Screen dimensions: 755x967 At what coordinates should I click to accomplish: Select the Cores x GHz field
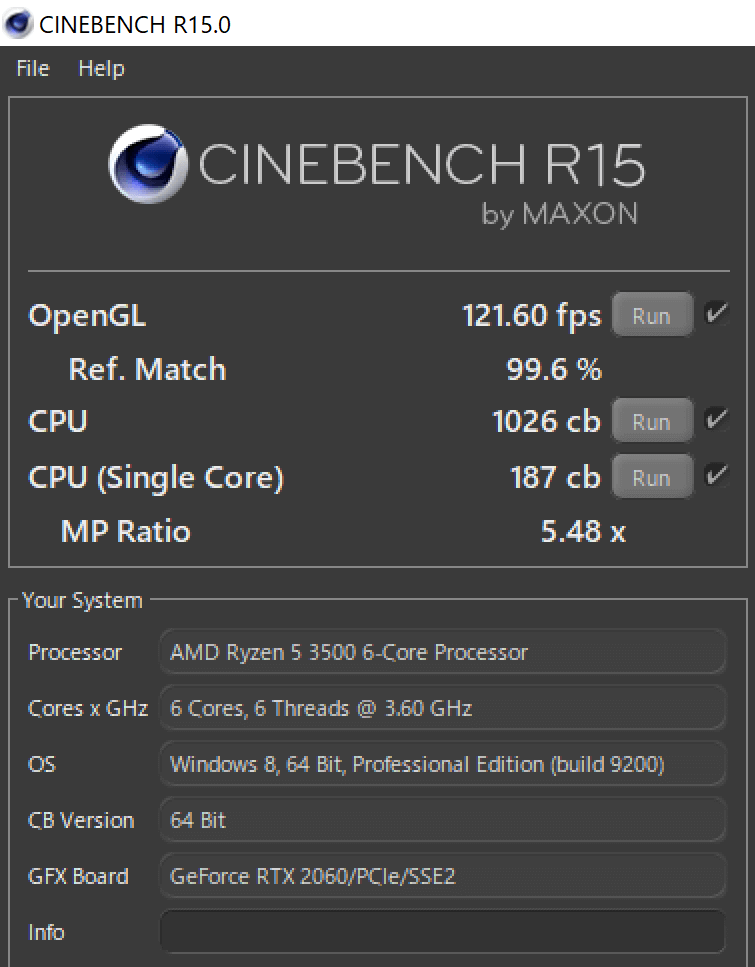pos(442,709)
